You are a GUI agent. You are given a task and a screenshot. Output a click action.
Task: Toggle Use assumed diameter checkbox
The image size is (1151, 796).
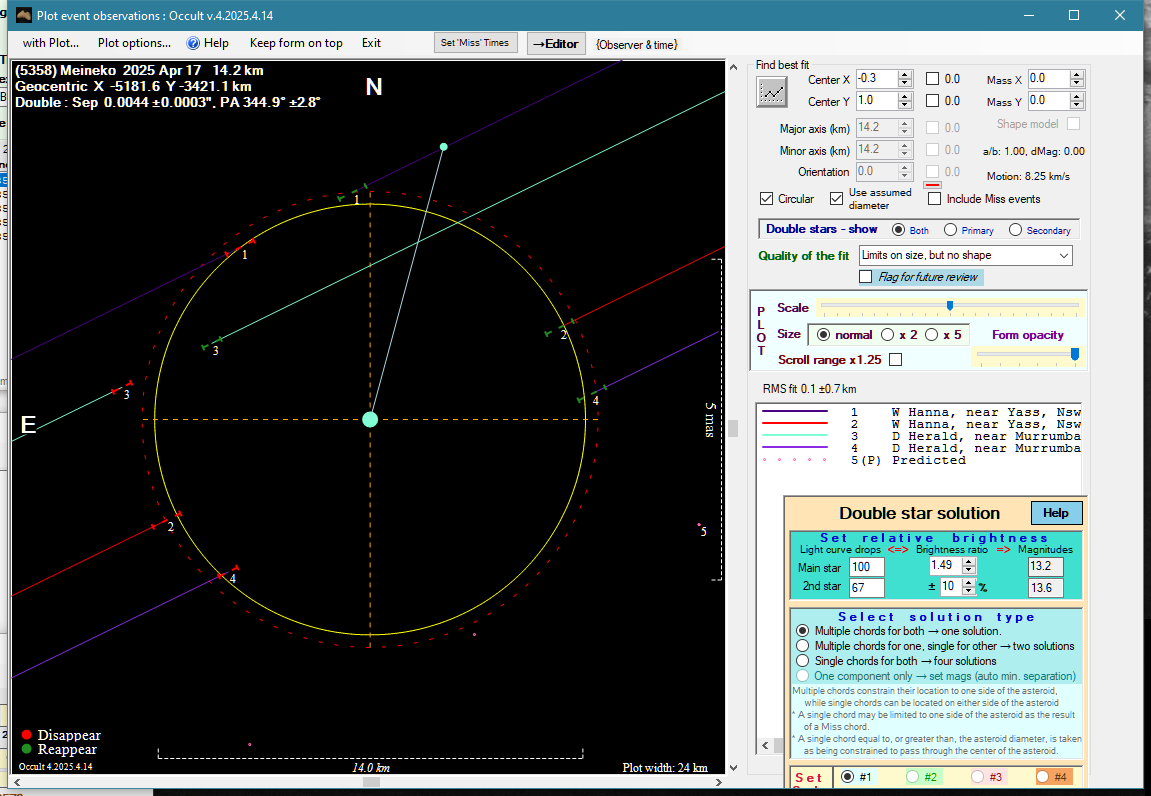[836, 198]
